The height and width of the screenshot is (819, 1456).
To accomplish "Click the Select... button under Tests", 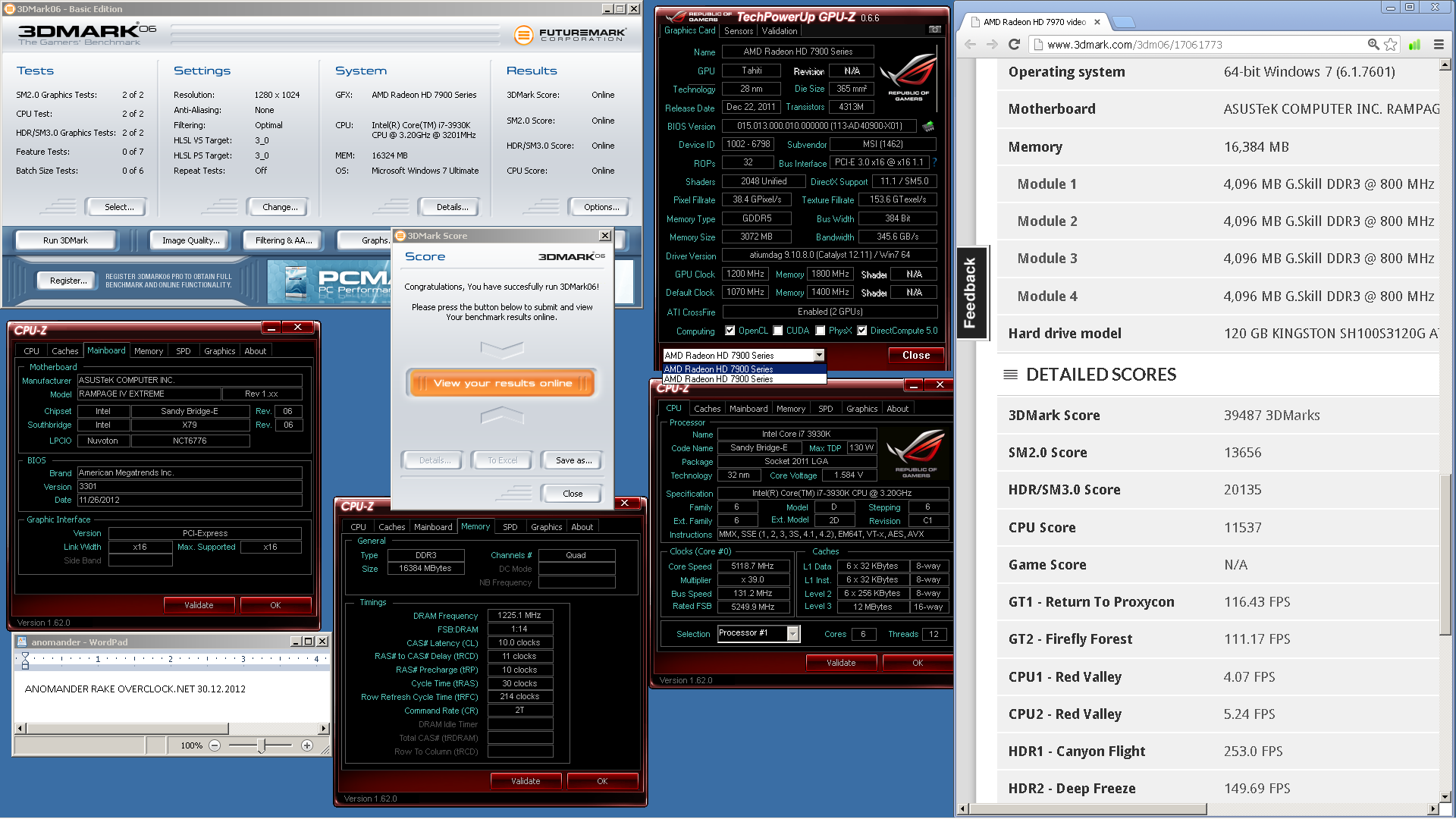I will (x=118, y=207).
